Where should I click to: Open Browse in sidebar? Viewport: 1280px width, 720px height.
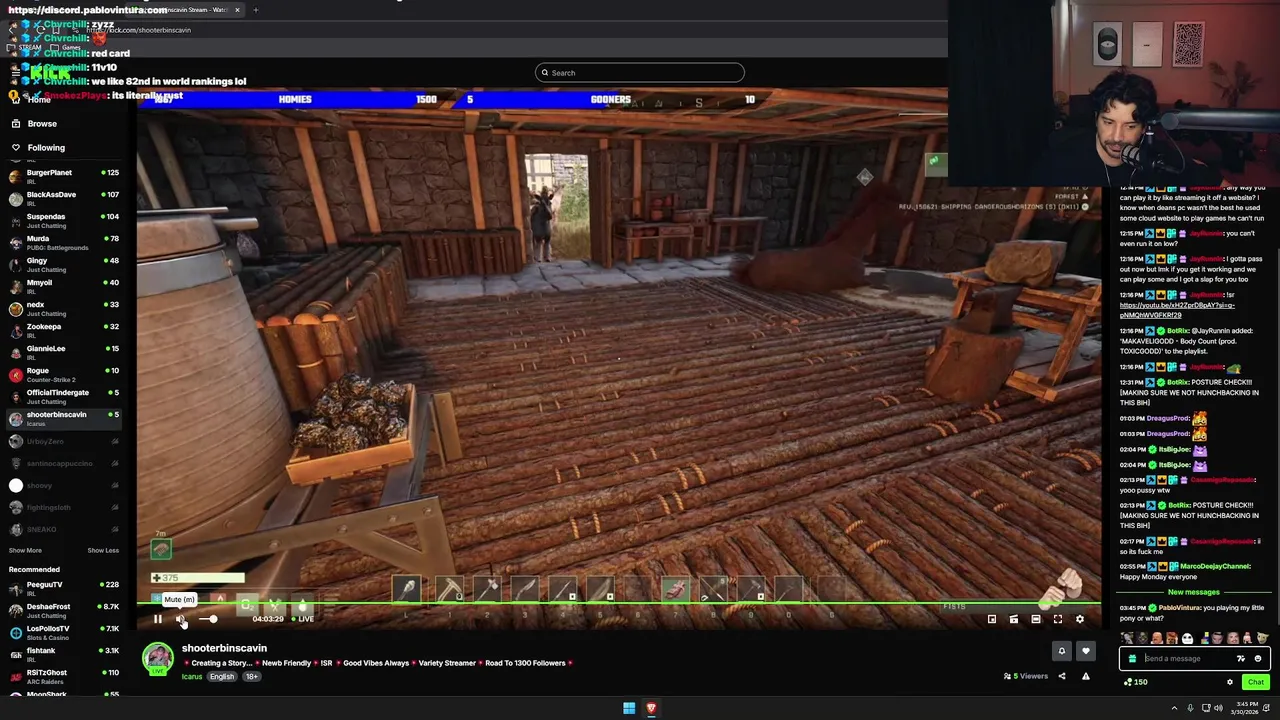(42, 123)
